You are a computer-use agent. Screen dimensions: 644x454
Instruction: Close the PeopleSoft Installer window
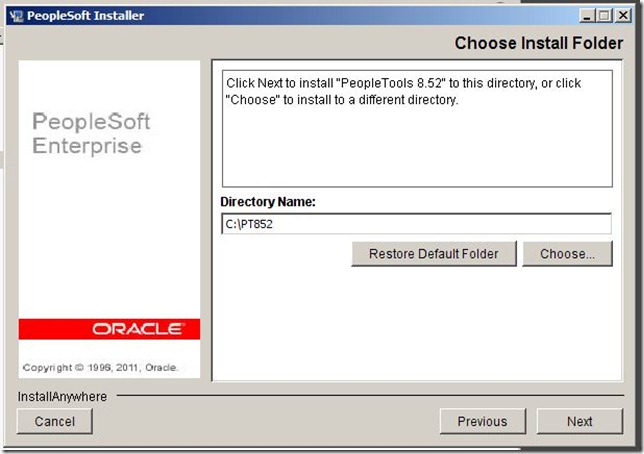[623, 16]
